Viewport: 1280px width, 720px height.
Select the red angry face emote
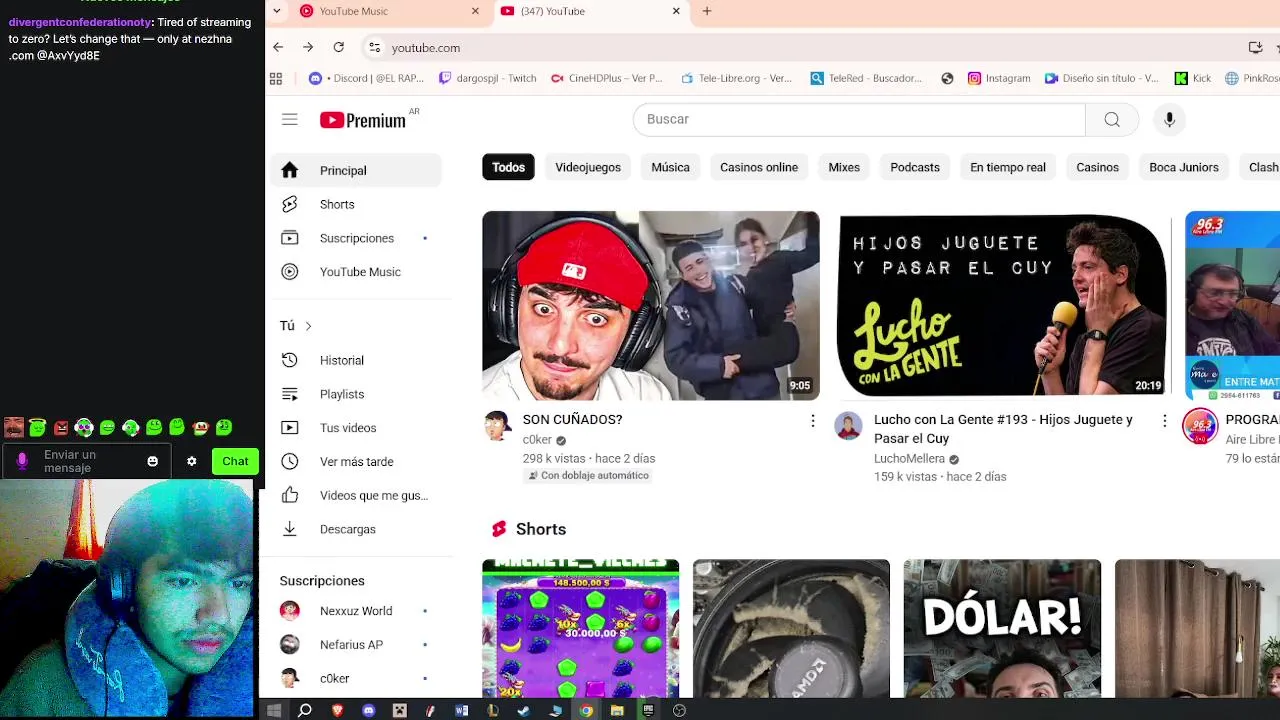coord(61,428)
